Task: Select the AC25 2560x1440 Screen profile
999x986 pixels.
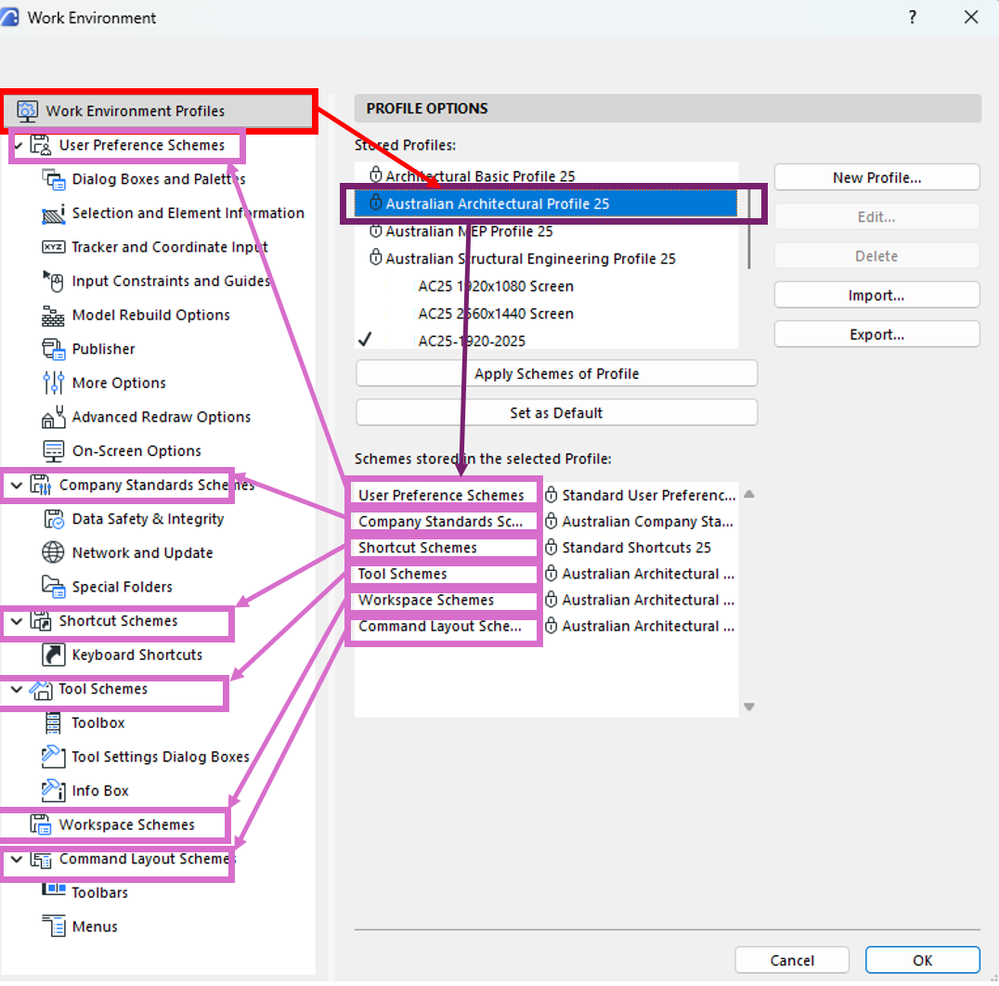Action: click(546, 314)
